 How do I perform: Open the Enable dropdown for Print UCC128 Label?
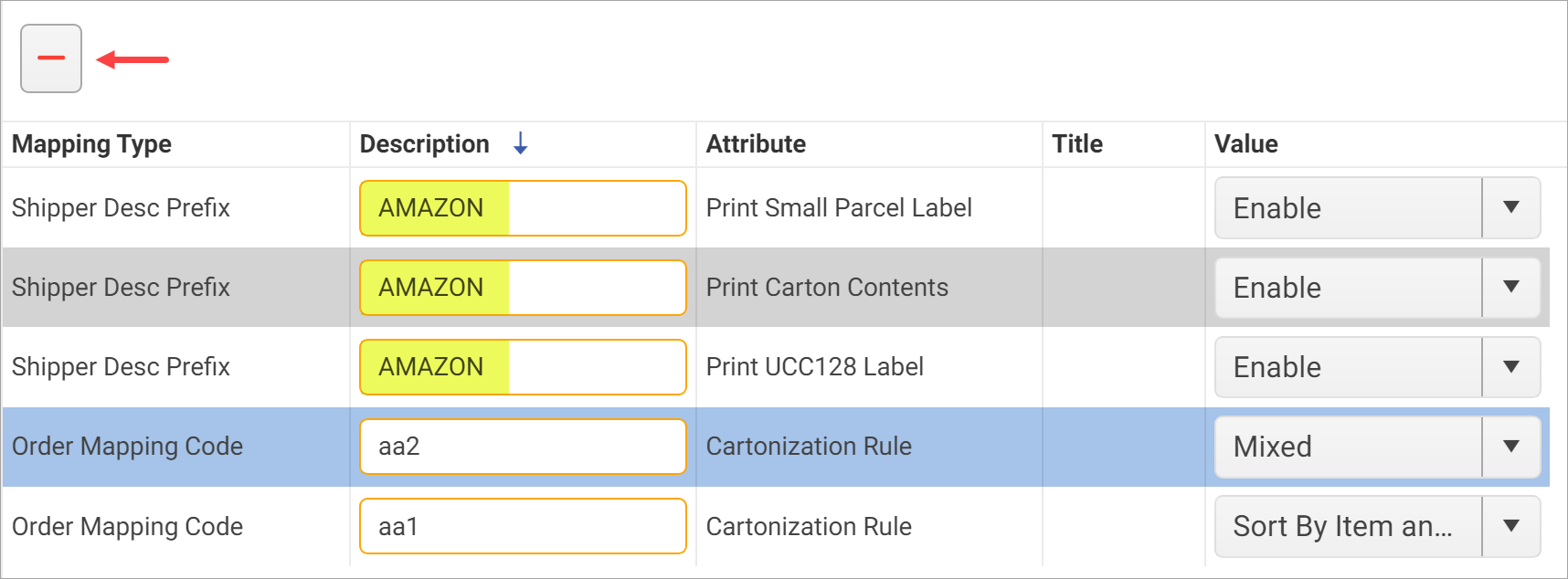1510,366
